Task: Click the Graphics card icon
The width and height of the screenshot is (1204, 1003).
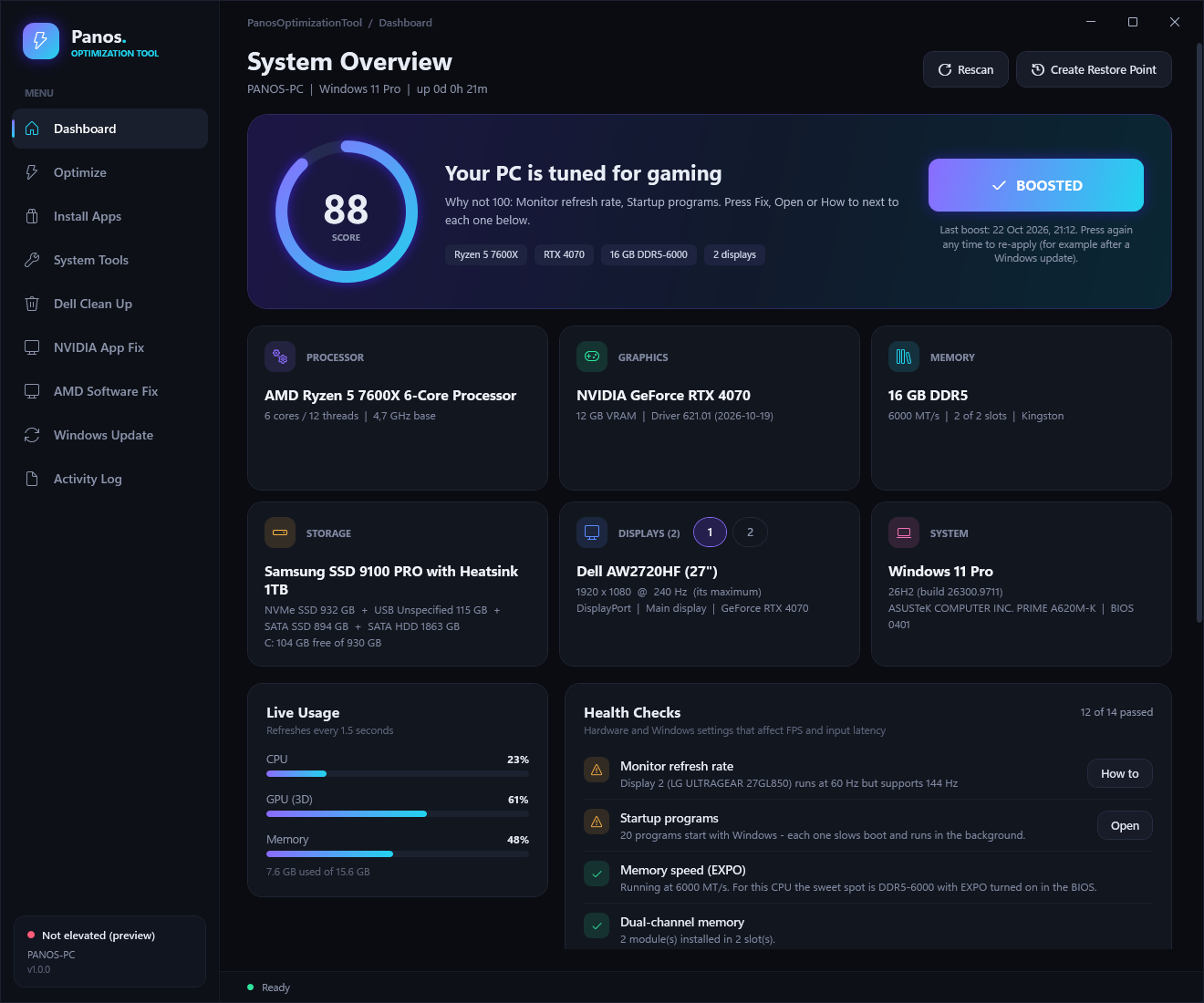Action: pos(592,357)
